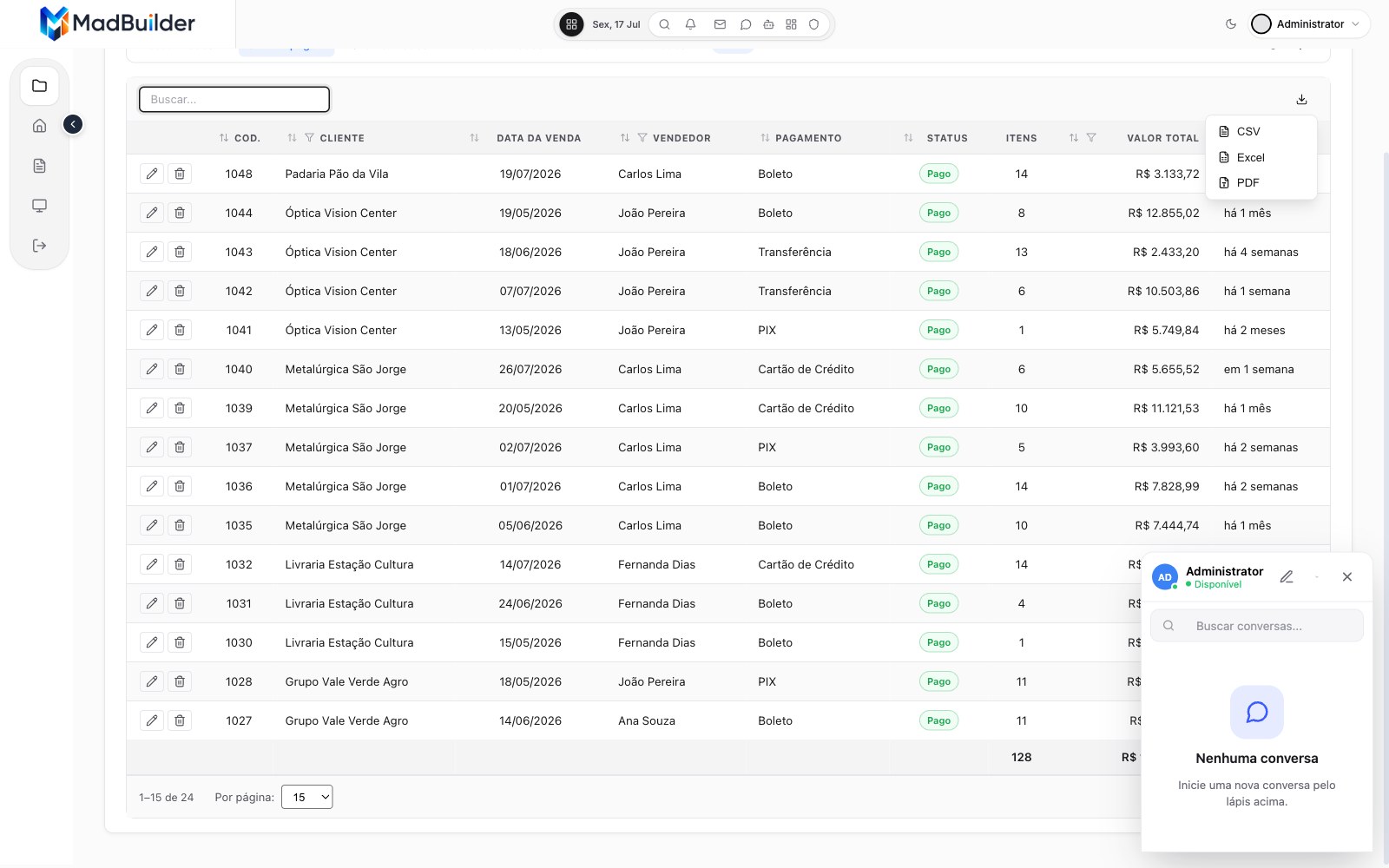Open filter on CLIENTE column

point(309,138)
